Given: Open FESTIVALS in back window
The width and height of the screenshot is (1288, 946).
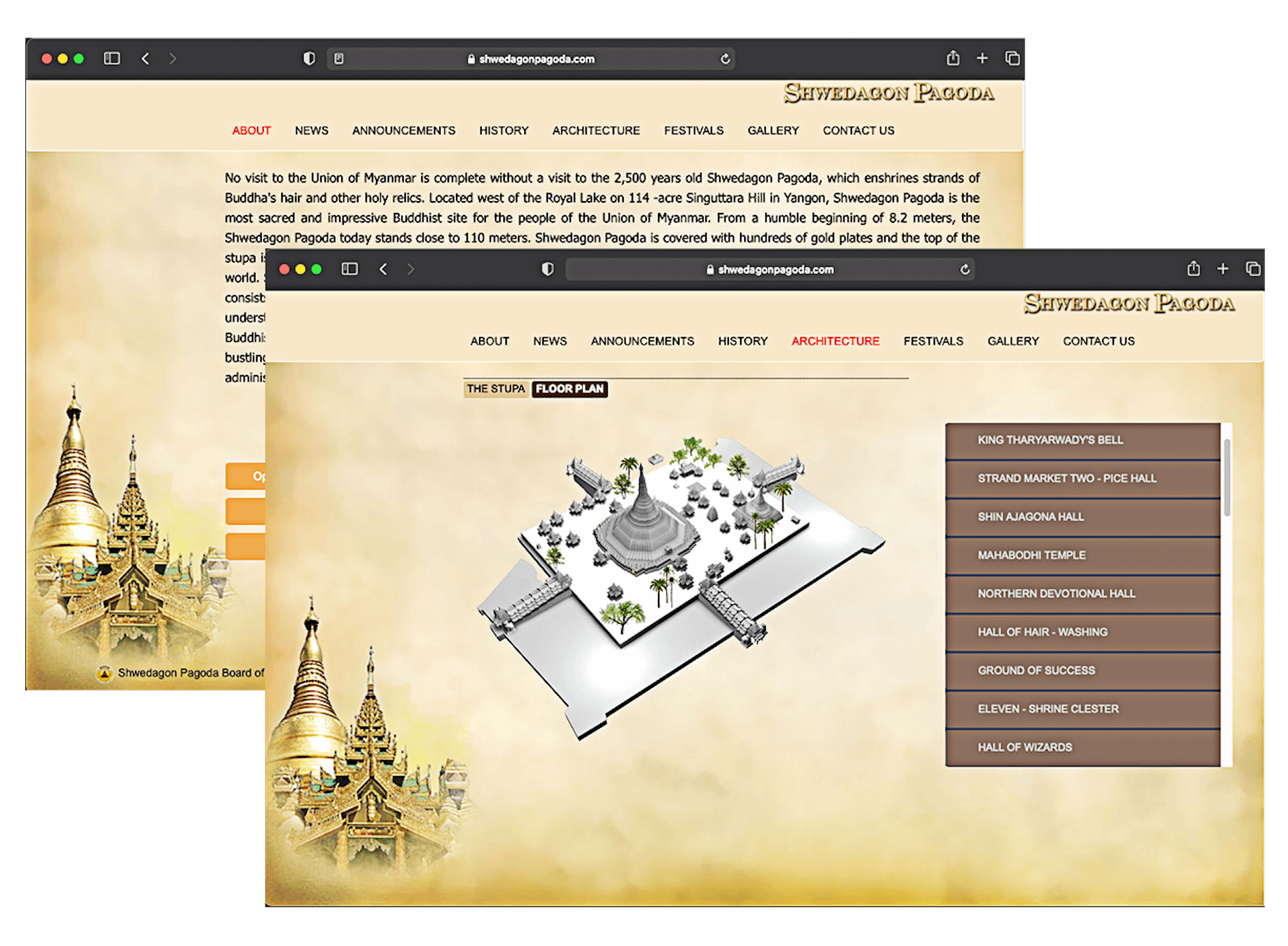Looking at the screenshot, I should point(693,130).
